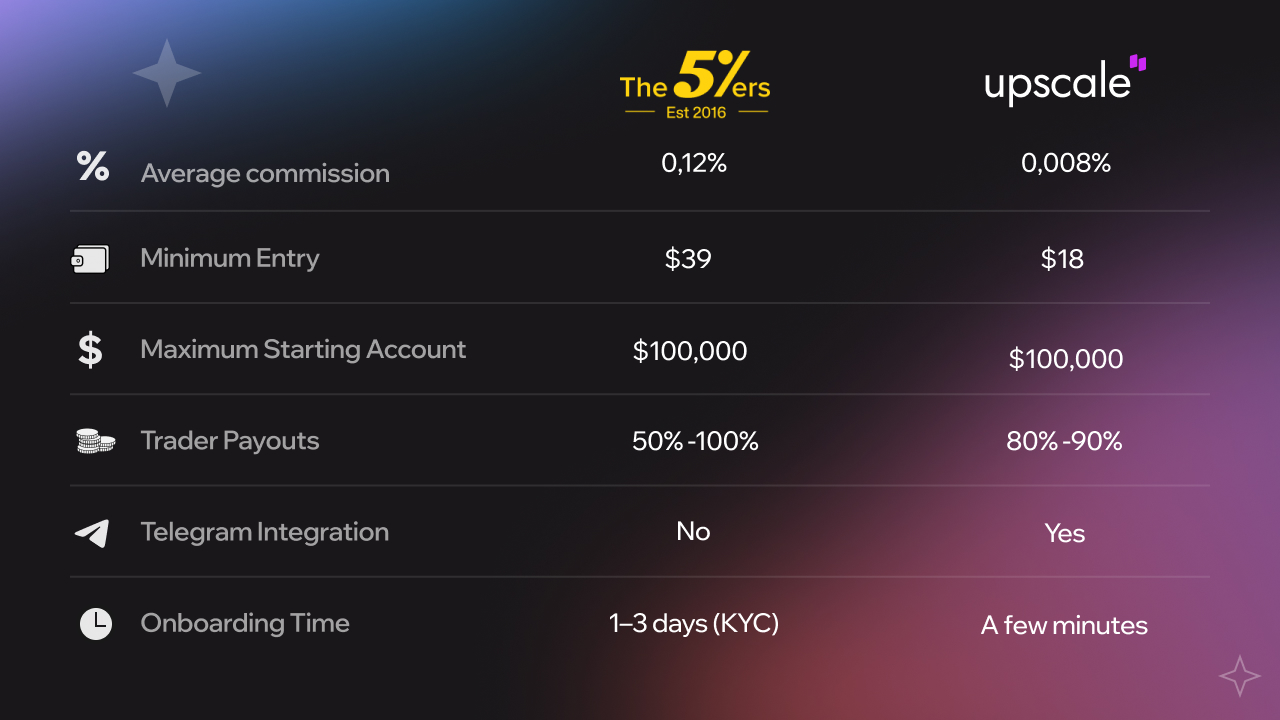The image size is (1280, 720).
Task: Click the wallet icon beside Minimum Entry
Action: pyautogui.click(x=90, y=259)
